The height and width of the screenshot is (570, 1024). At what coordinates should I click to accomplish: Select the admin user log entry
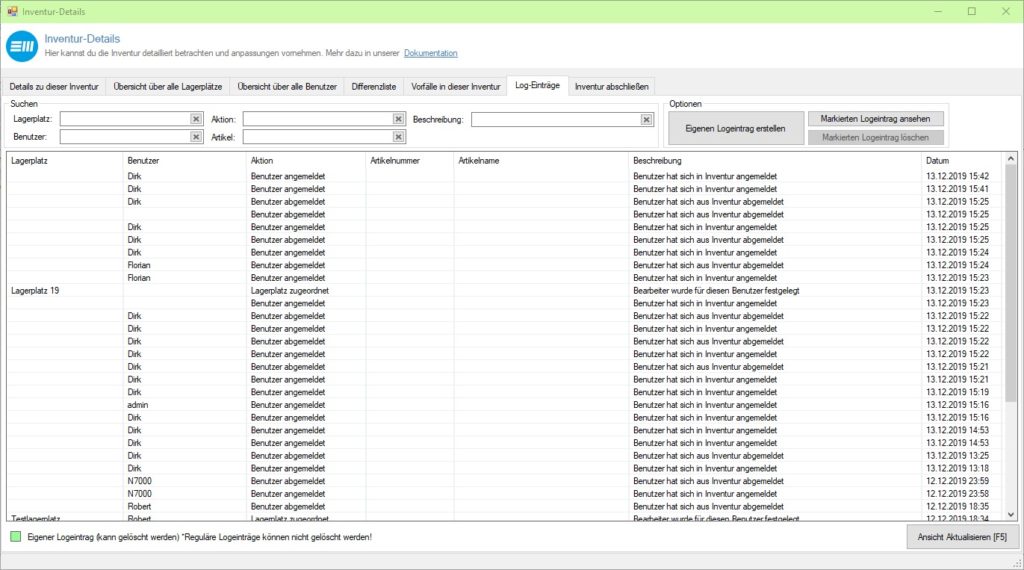click(137, 405)
